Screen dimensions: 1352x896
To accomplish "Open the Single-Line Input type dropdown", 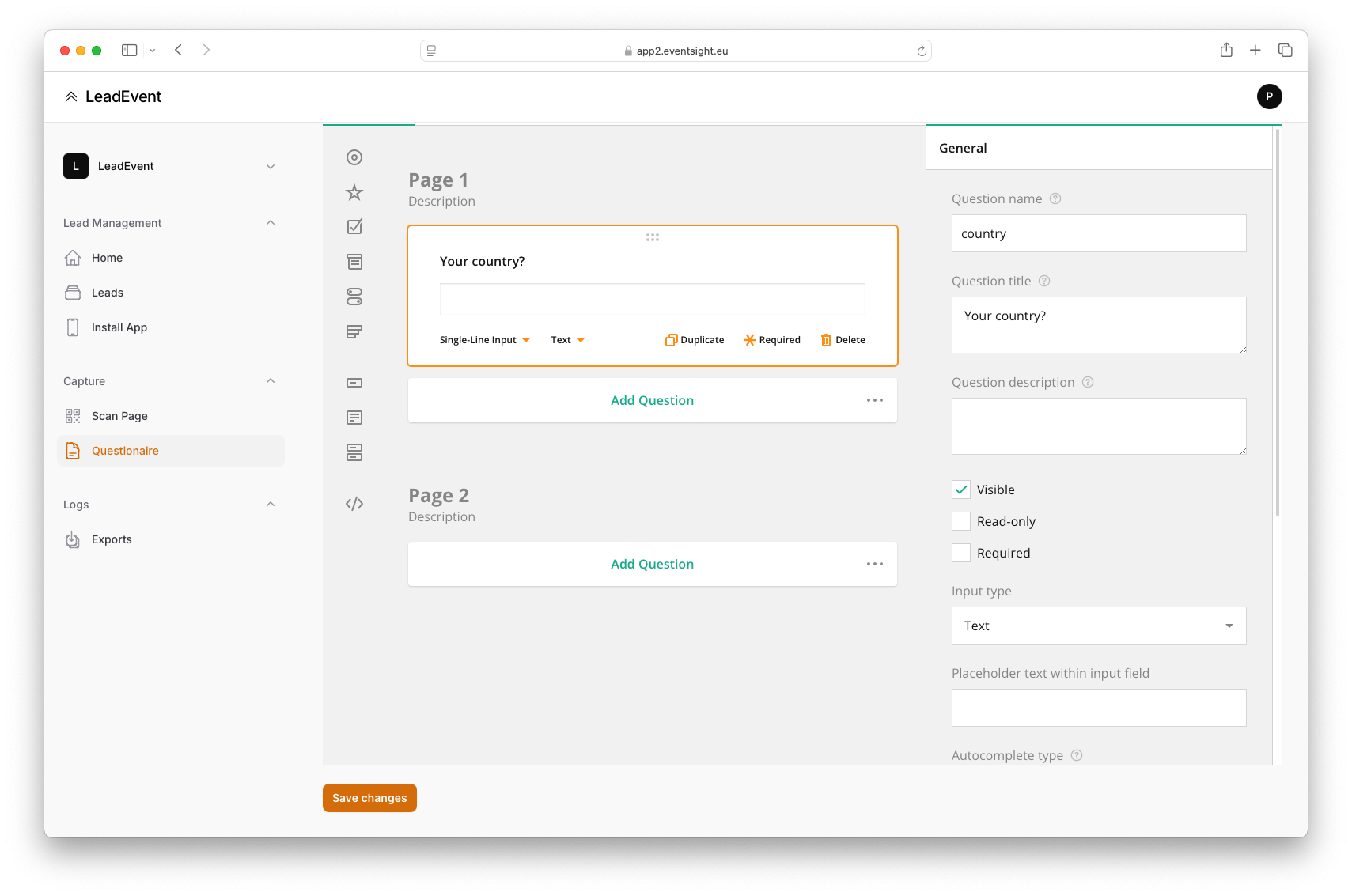I will coord(484,340).
